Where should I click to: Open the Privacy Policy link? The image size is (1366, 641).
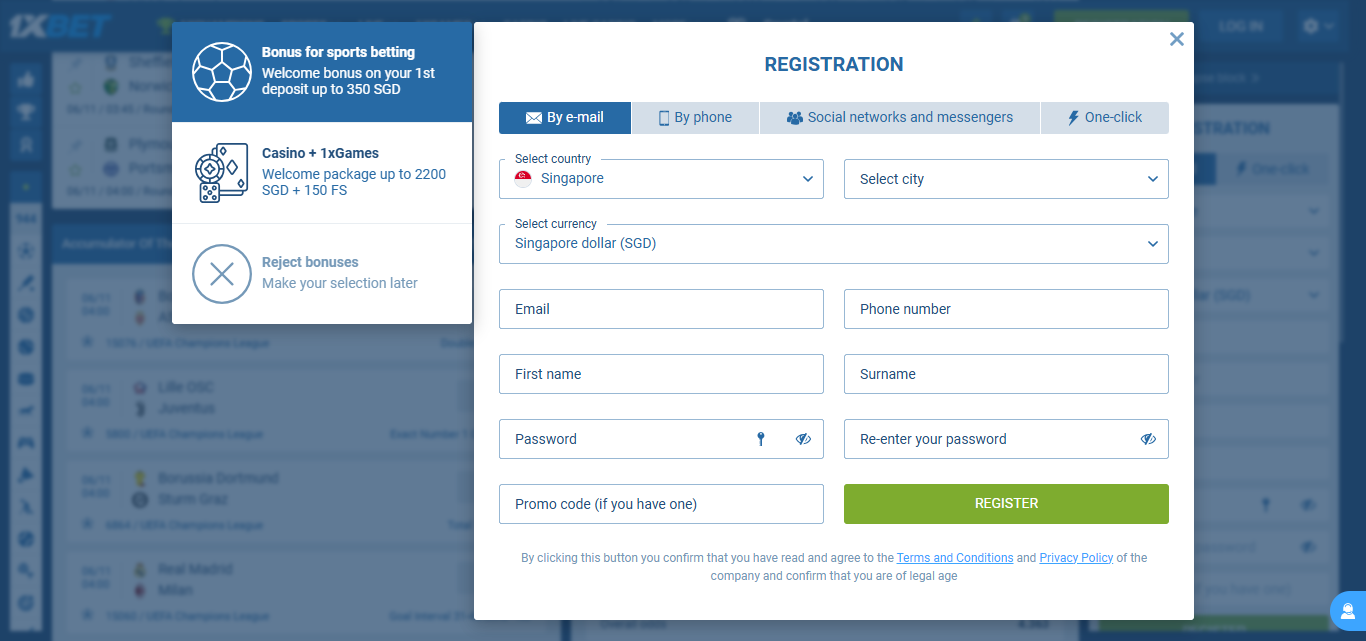pos(1076,558)
